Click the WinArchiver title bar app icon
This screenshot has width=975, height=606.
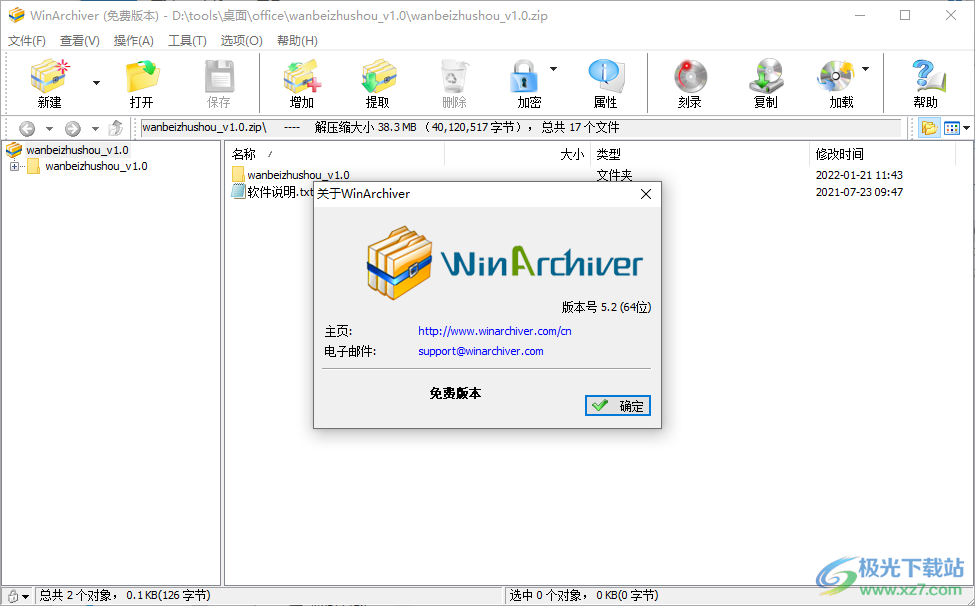coord(16,15)
